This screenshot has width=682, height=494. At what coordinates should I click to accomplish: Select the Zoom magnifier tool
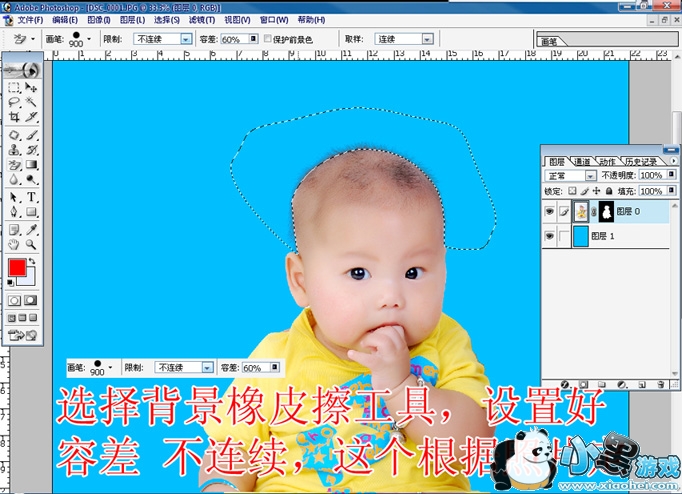tap(31, 244)
